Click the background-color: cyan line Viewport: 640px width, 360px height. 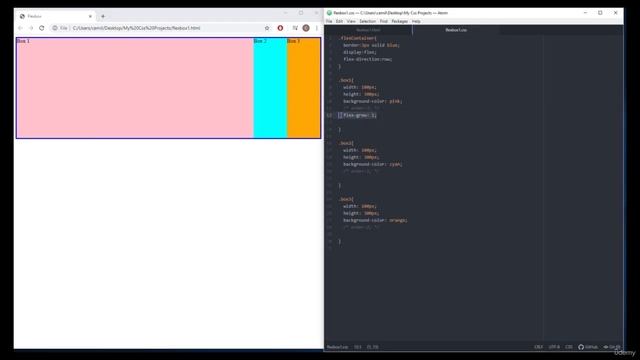pyautogui.click(x=372, y=164)
